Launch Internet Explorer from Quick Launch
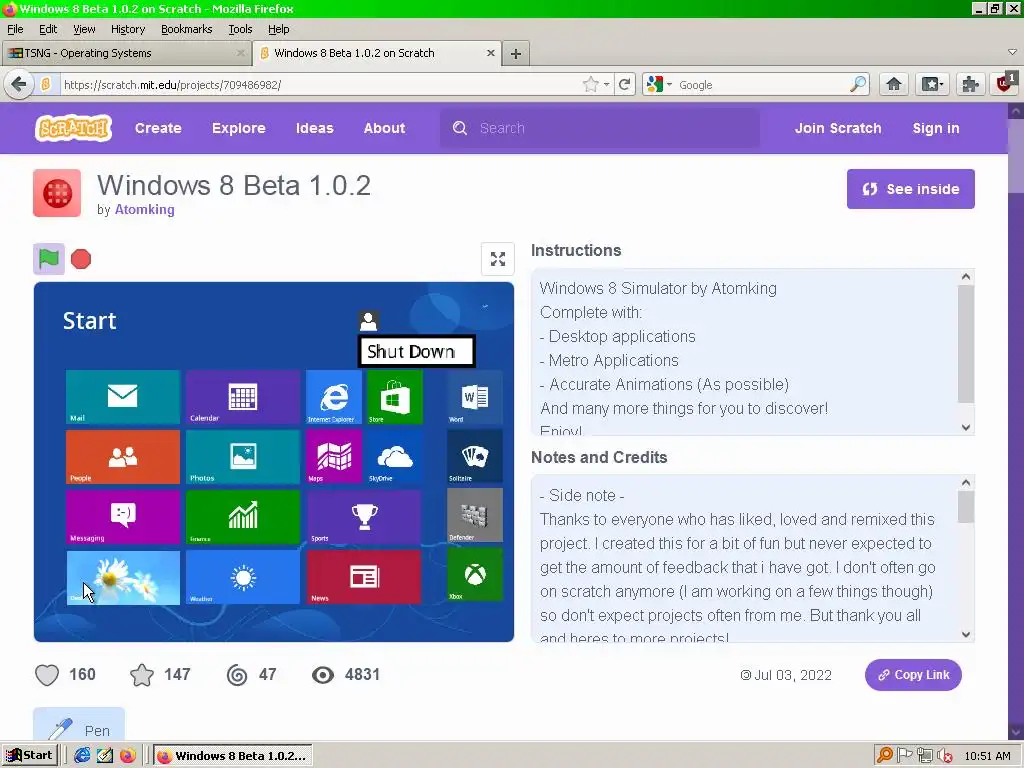1024x768 pixels. pos(82,756)
